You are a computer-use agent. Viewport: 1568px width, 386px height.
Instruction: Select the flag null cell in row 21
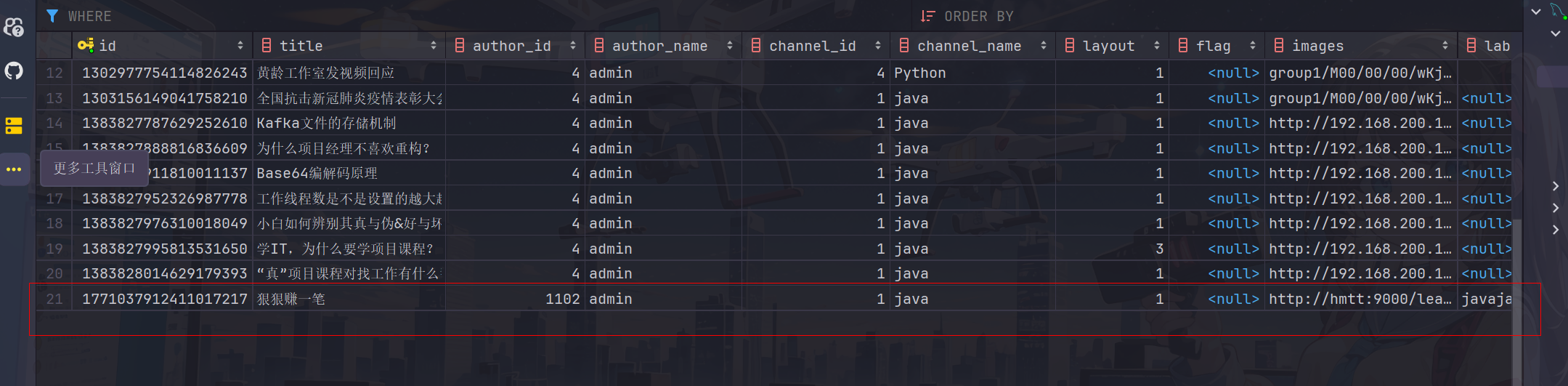1217,299
